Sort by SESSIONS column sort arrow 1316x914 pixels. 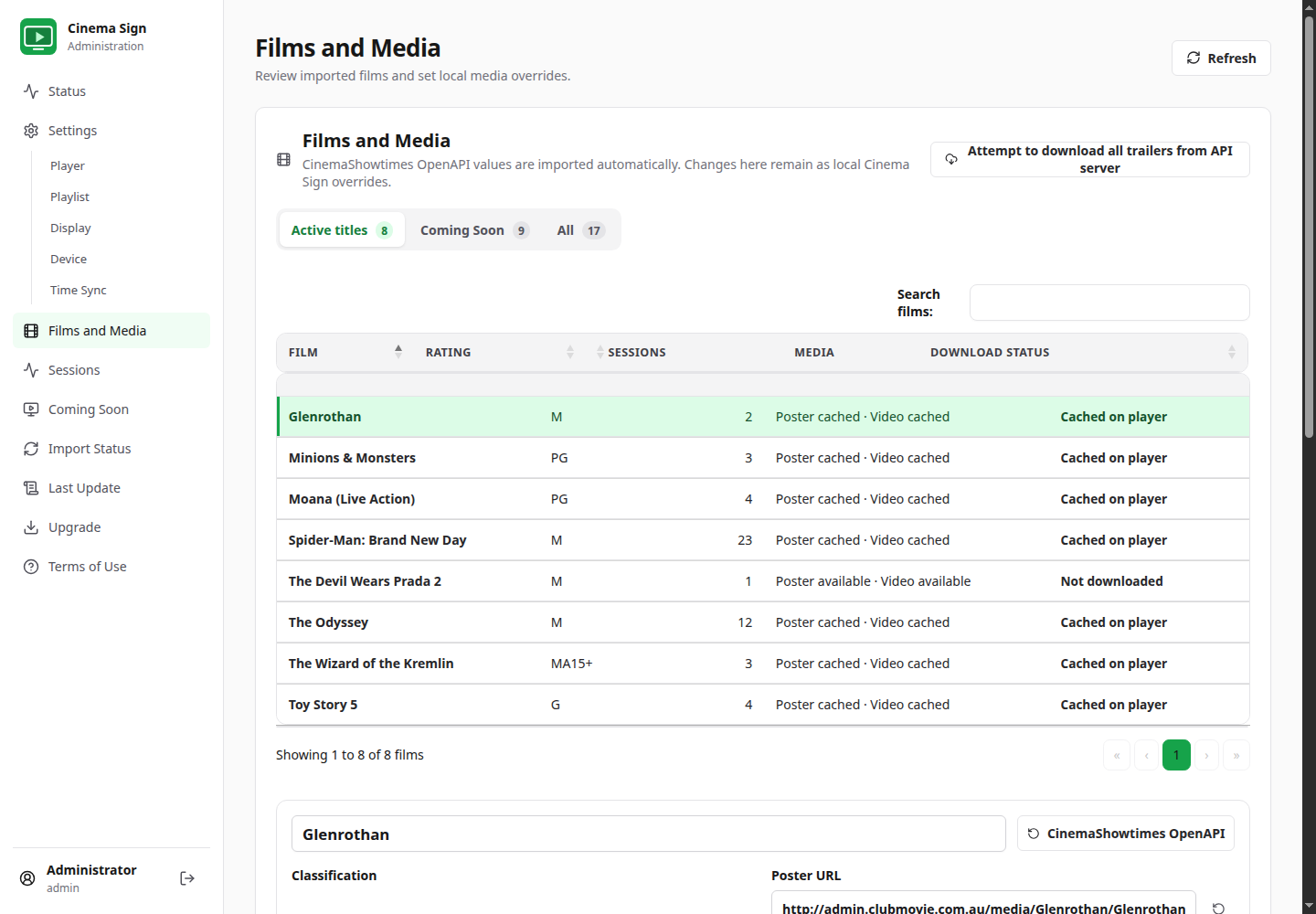600,352
